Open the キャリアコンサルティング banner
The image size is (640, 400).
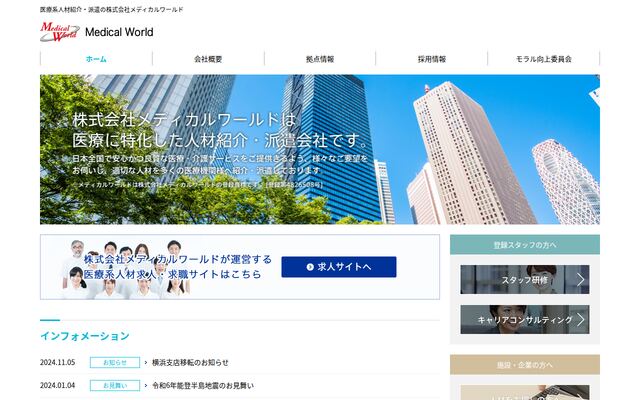pyautogui.click(x=524, y=320)
